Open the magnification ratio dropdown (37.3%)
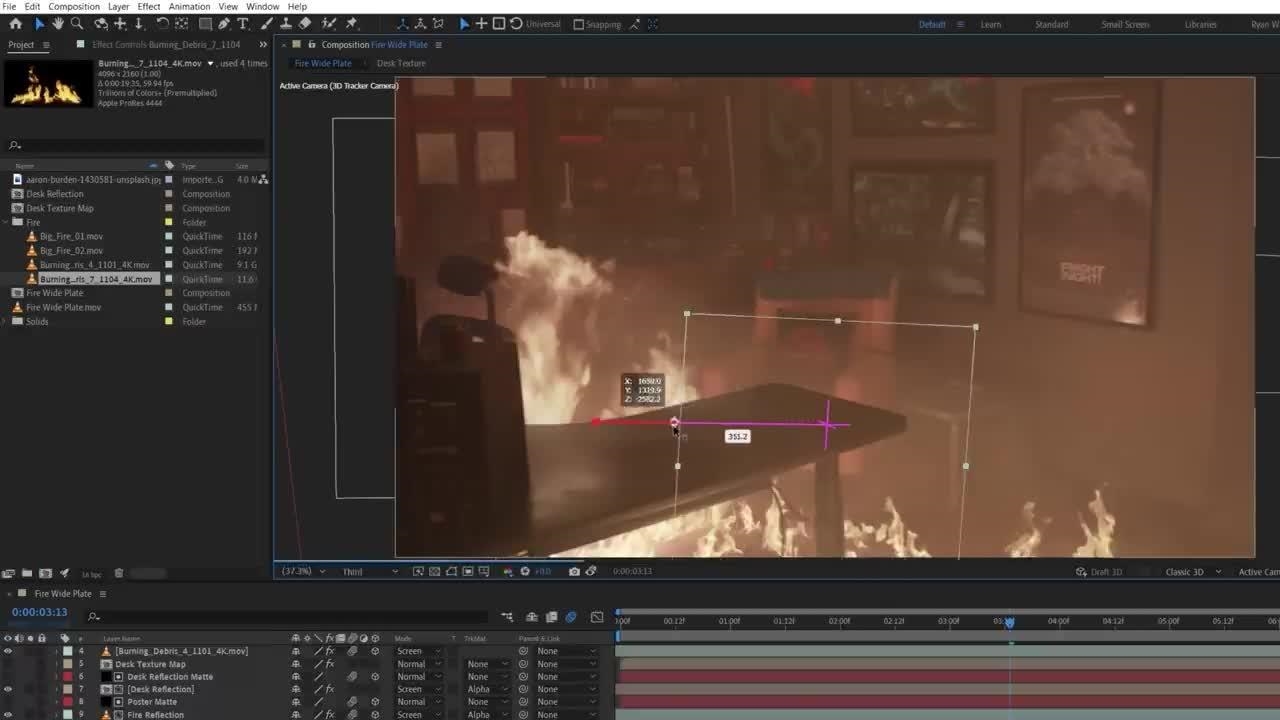Screen dimensions: 1280x720 [x=302, y=571]
